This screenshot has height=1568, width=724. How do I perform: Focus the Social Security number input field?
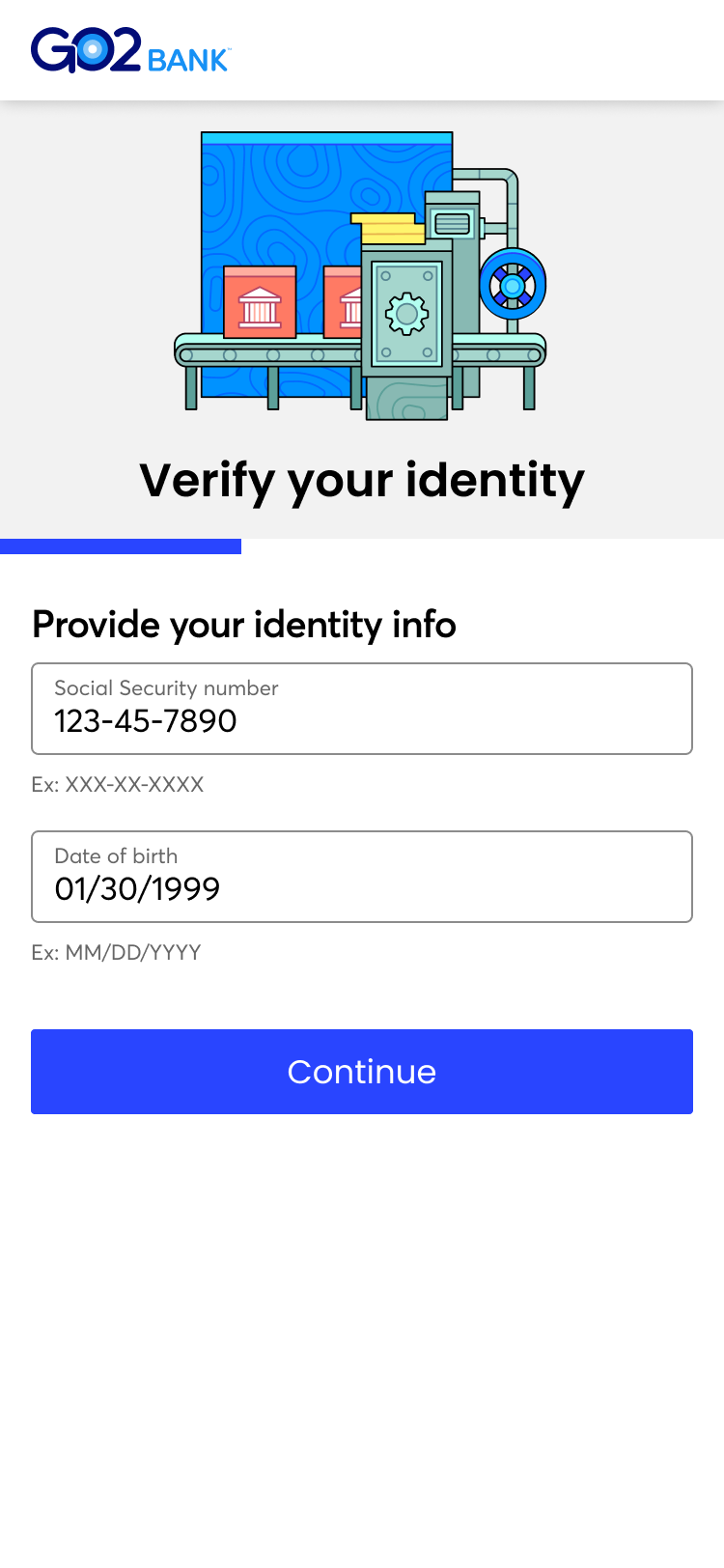(x=362, y=709)
